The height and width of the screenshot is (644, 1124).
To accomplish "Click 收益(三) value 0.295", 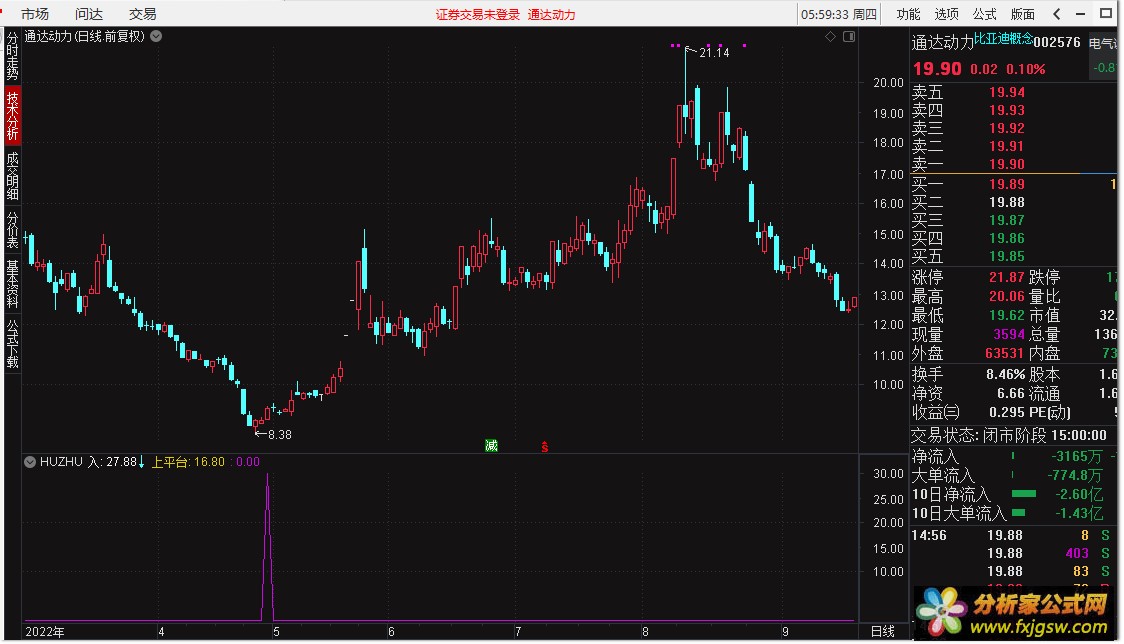I will pyautogui.click(x=1006, y=412).
